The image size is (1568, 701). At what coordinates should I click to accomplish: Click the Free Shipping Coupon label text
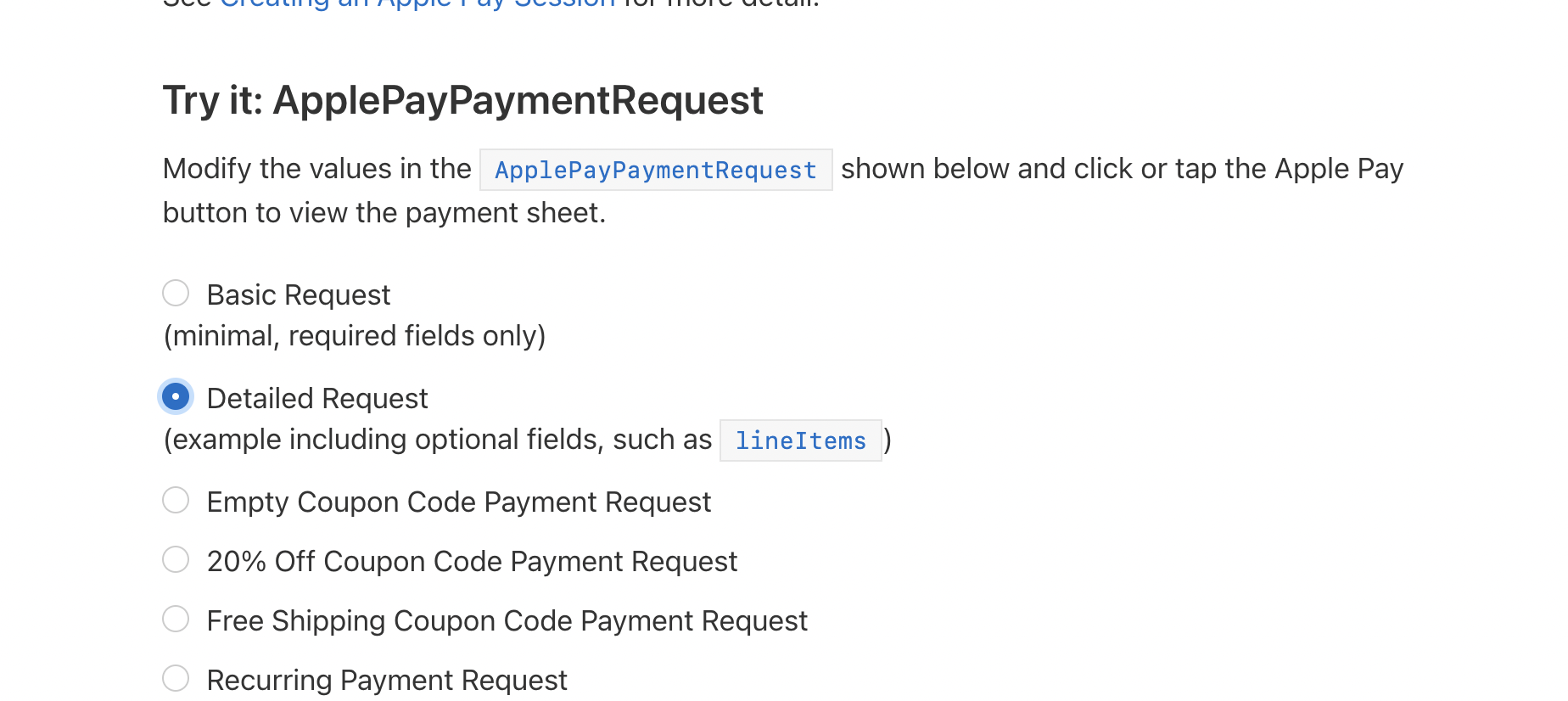pyautogui.click(x=507, y=620)
